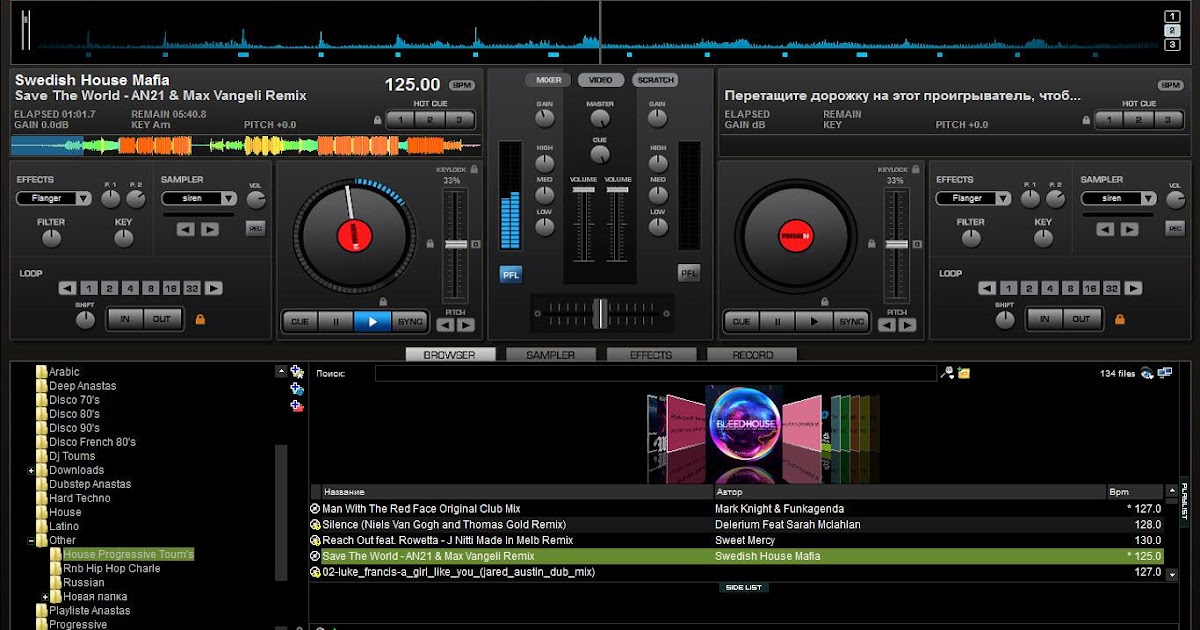Open the left deck siren sampler dropdown

(199, 198)
